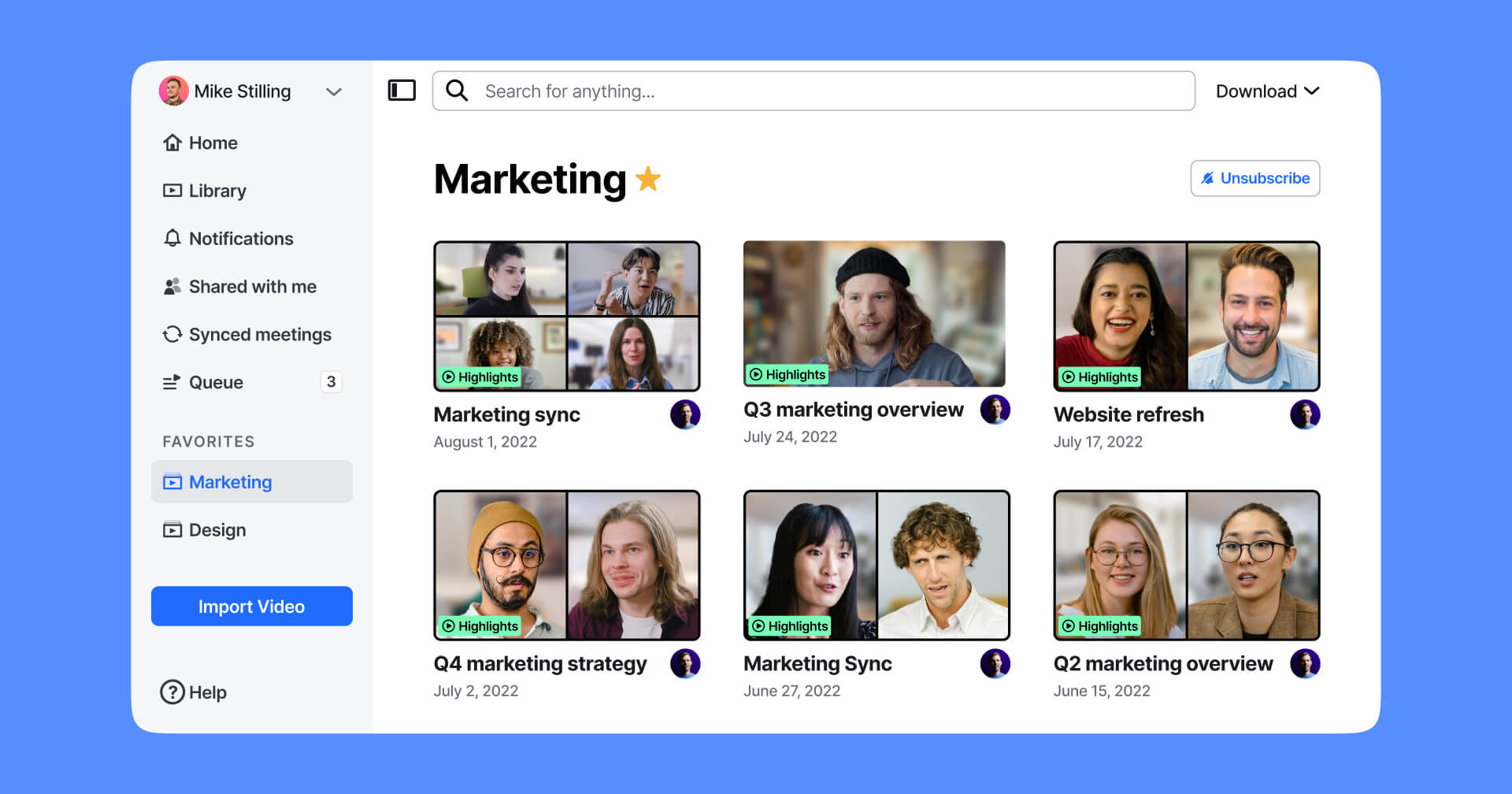Play Highlights on June 27 Marketing Sync
Screen dimensions: 1512x794
point(790,625)
